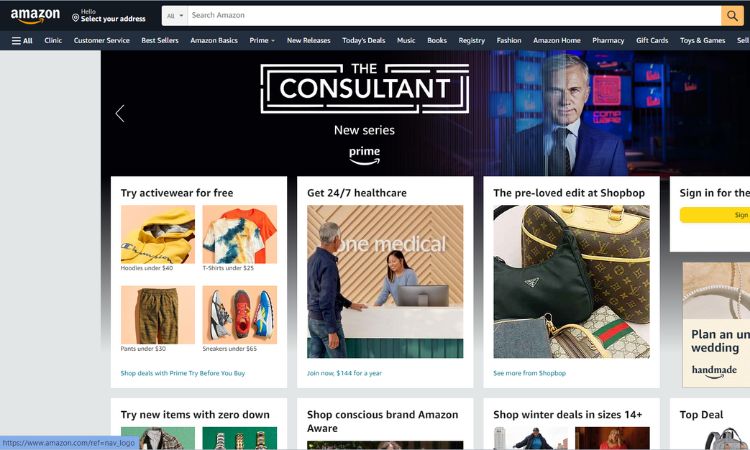The width and height of the screenshot is (750, 450).
Task: Click the yellow Sign in button
Action: (x=715, y=215)
